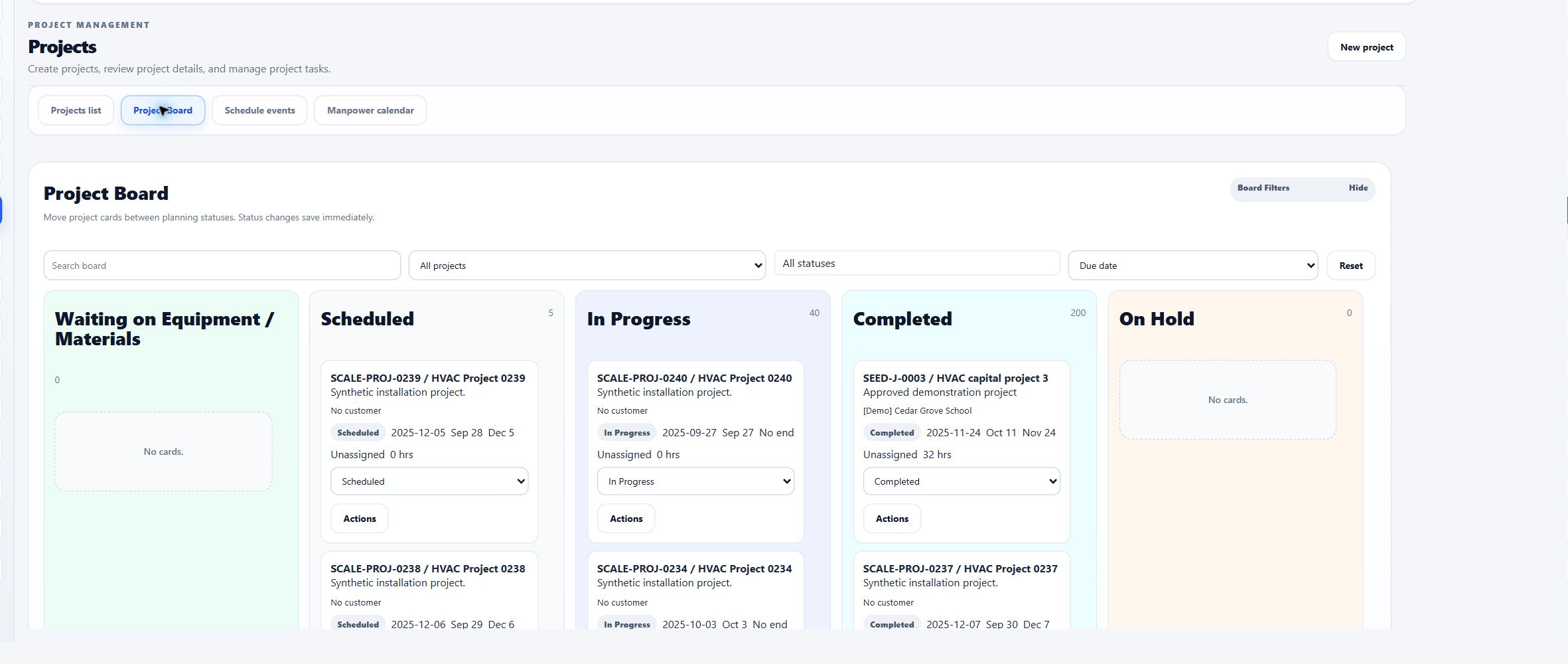This screenshot has width=1568, height=664.
Task: Open Actions for HVAC Project 0240
Action: (x=626, y=519)
